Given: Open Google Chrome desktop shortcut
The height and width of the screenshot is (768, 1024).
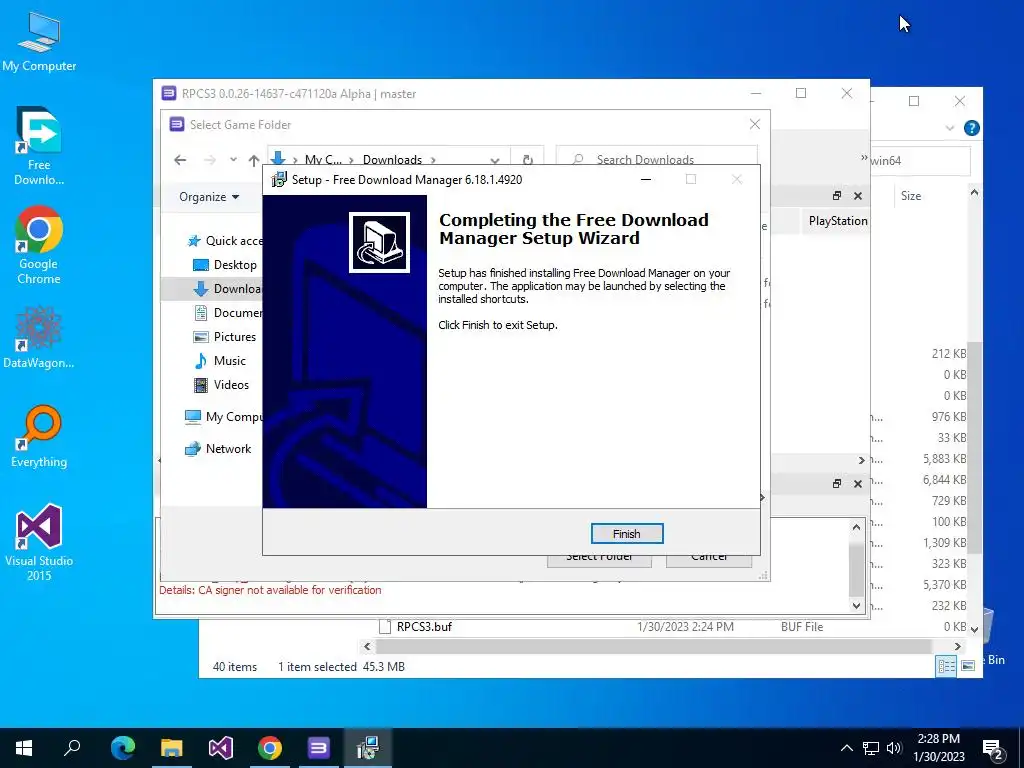Looking at the screenshot, I should click(39, 245).
